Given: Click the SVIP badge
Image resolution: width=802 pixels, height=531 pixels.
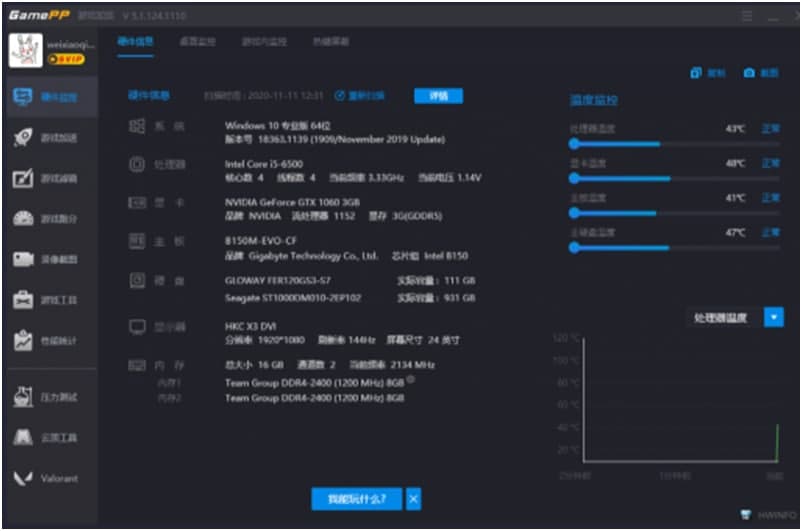Looking at the screenshot, I should 65,59.
